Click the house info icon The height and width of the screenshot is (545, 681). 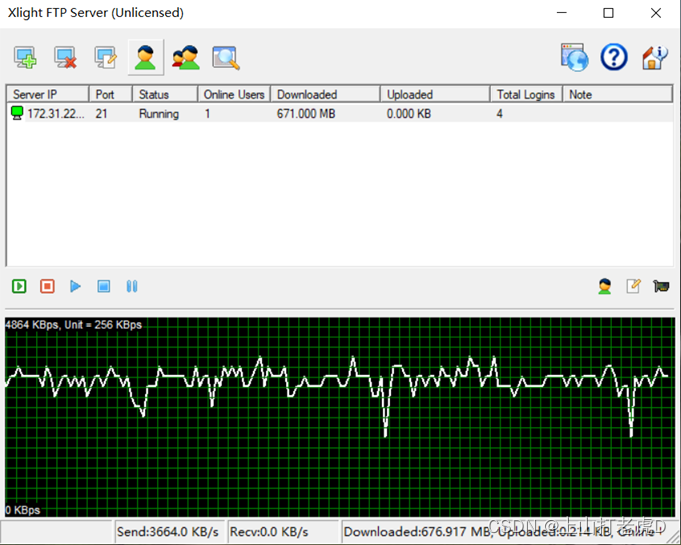point(655,57)
